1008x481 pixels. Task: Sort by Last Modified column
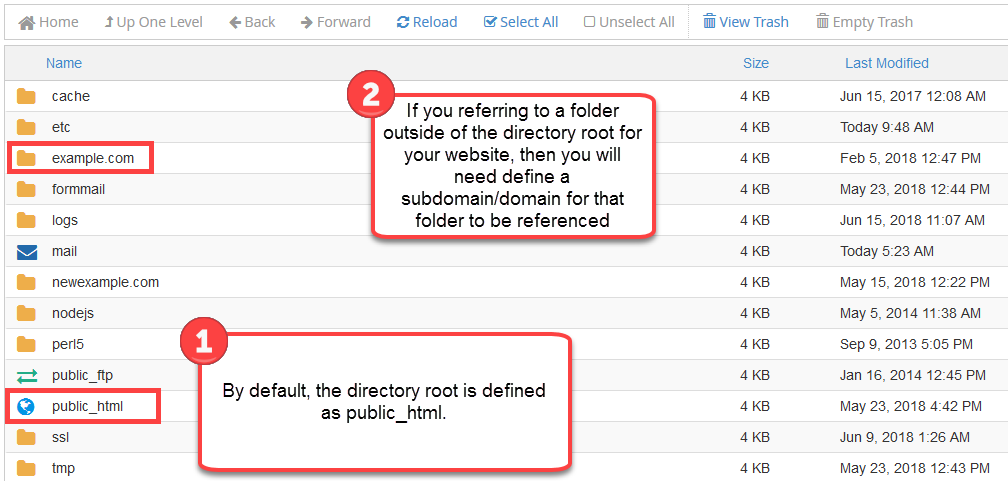click(x=886, y=63)
